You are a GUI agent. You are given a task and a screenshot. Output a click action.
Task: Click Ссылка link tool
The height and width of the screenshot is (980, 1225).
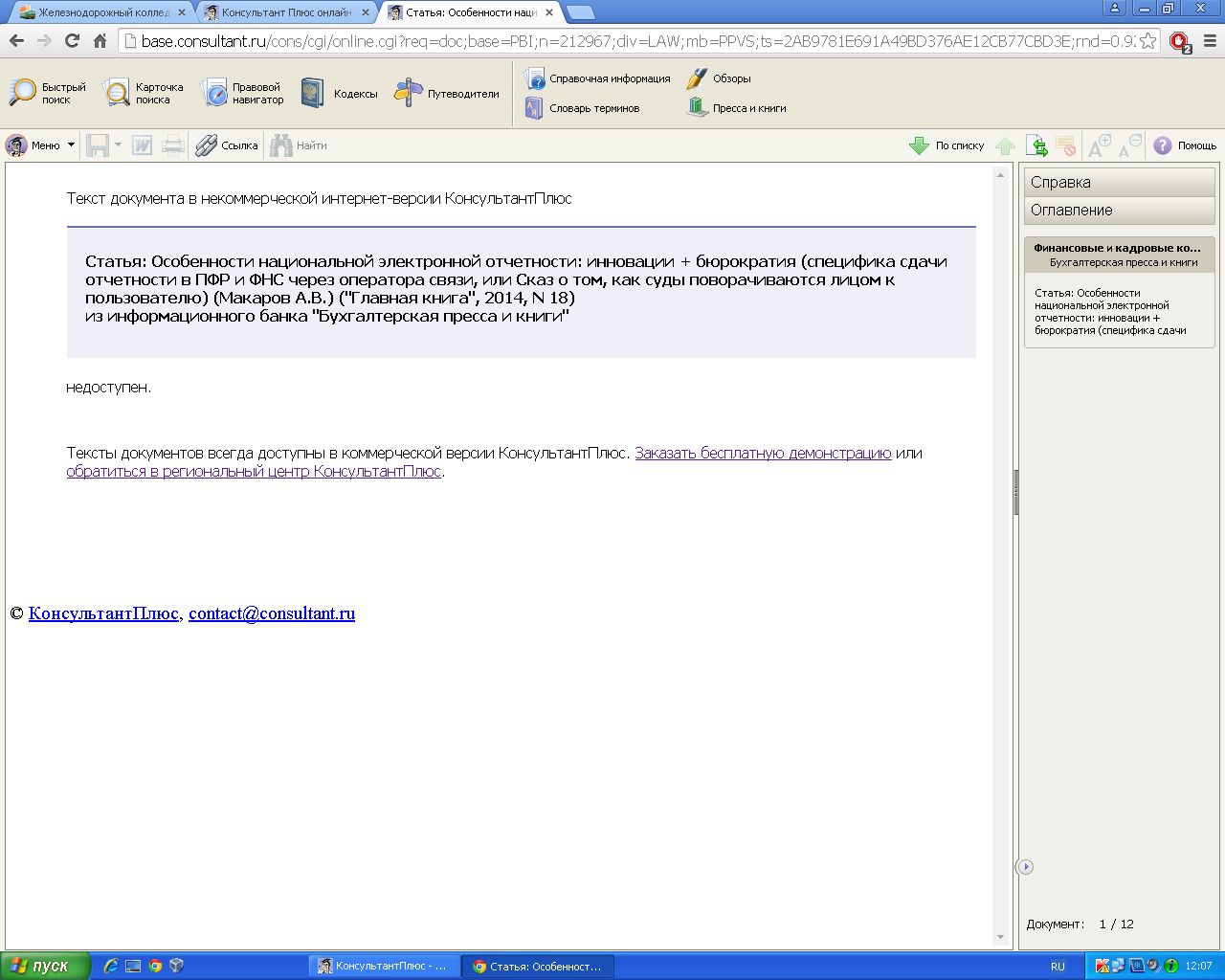click(x=227, y=145)
